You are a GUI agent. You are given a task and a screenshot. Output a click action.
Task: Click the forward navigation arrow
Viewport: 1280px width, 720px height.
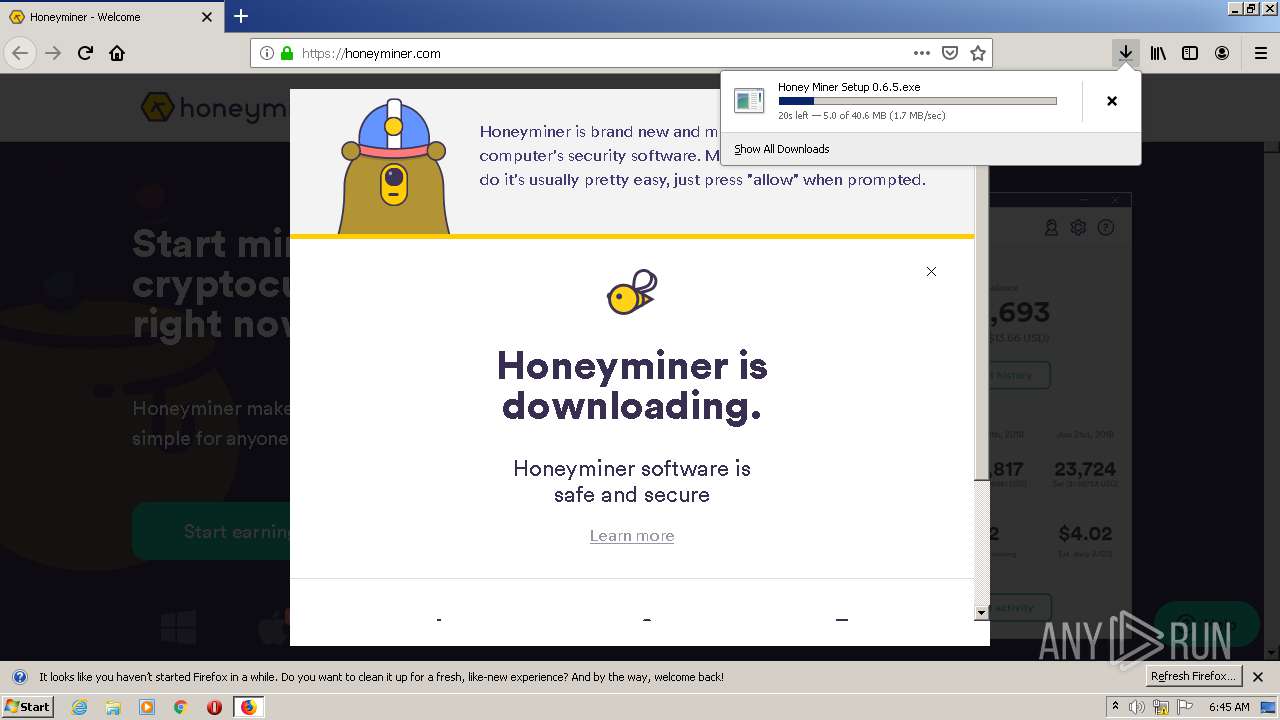(53, 53)
